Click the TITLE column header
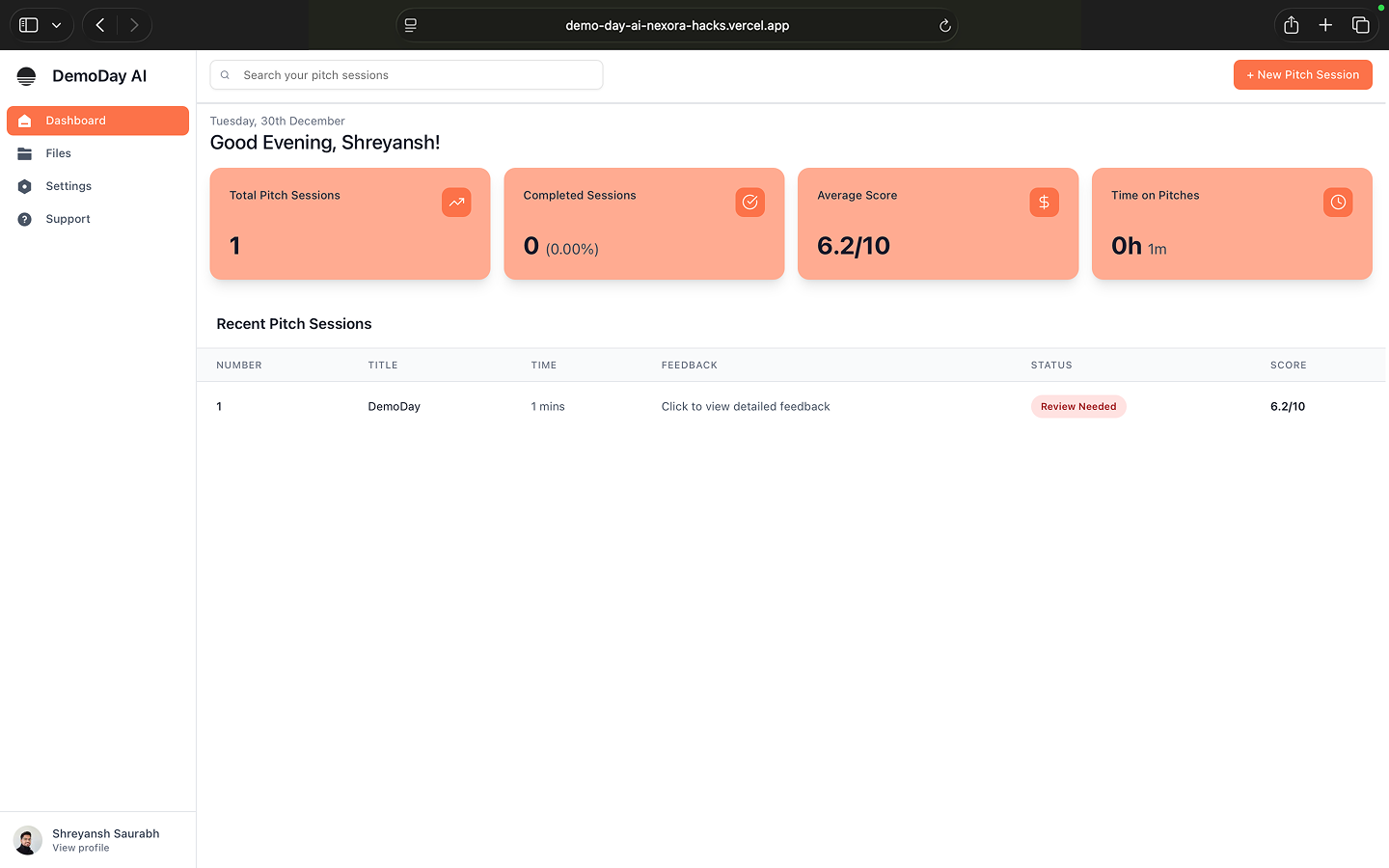 tap(383, 366)
